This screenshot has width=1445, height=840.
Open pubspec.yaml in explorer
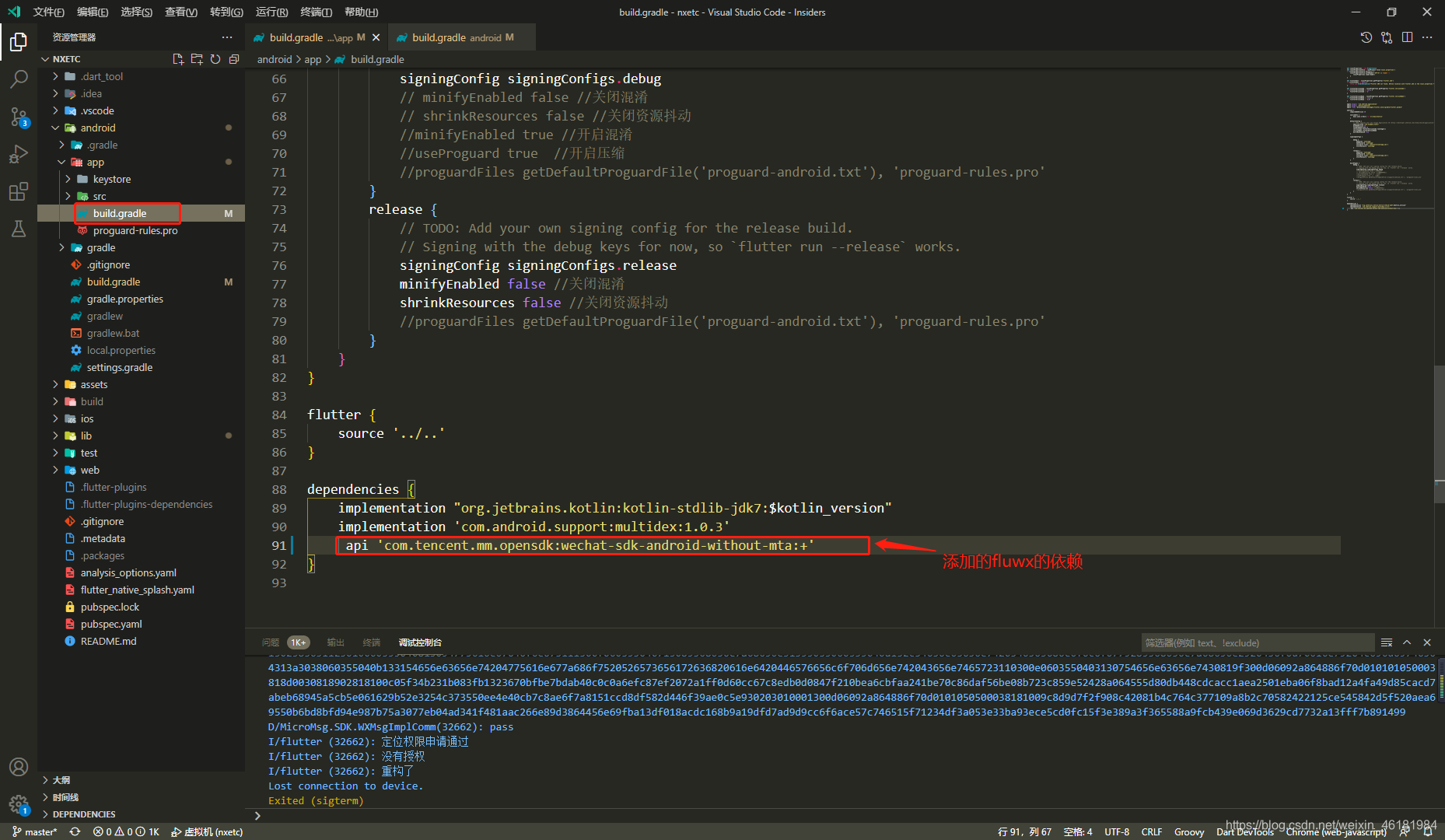click(x=111, y=624)
